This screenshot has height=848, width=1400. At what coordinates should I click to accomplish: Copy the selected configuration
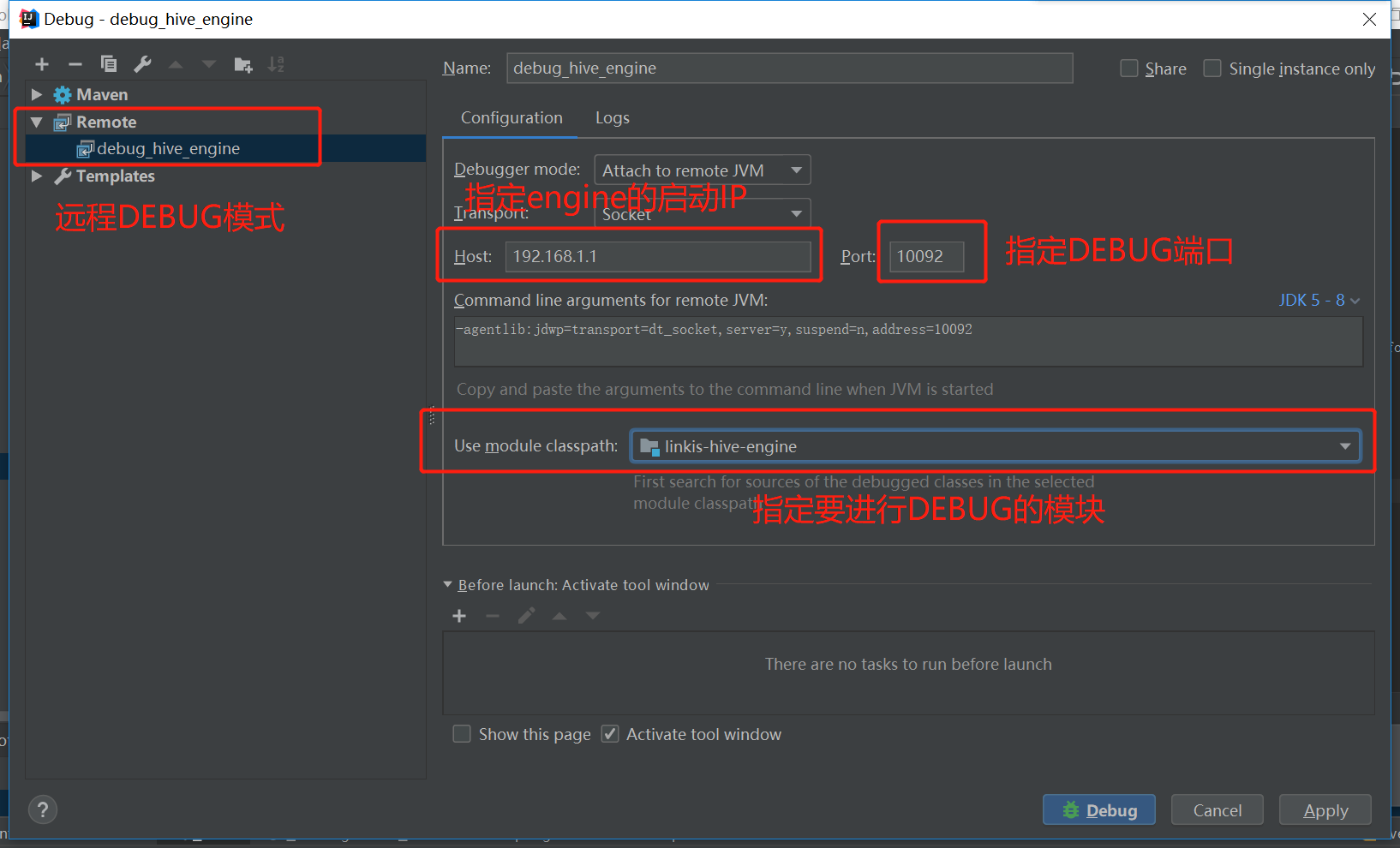(109, 64)
